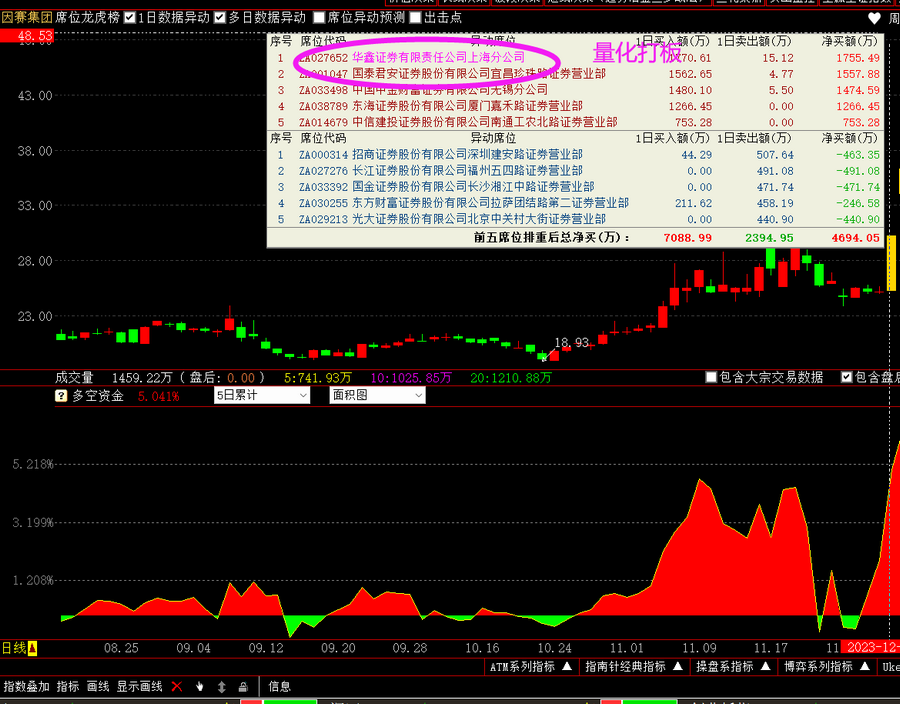The height and width of the screenshot is (704, 900).
Task: Click the red X delete-drawing icon
Action: point(177,686)
